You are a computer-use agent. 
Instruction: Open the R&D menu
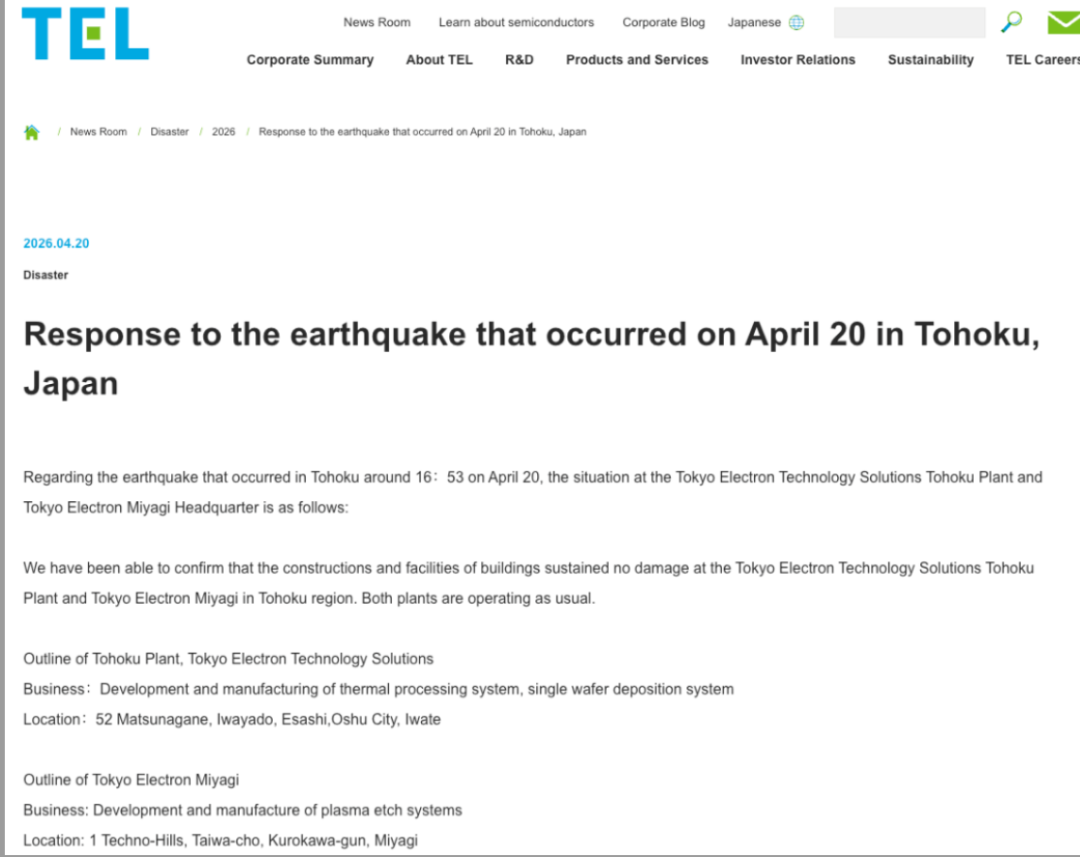pos(519,60)
